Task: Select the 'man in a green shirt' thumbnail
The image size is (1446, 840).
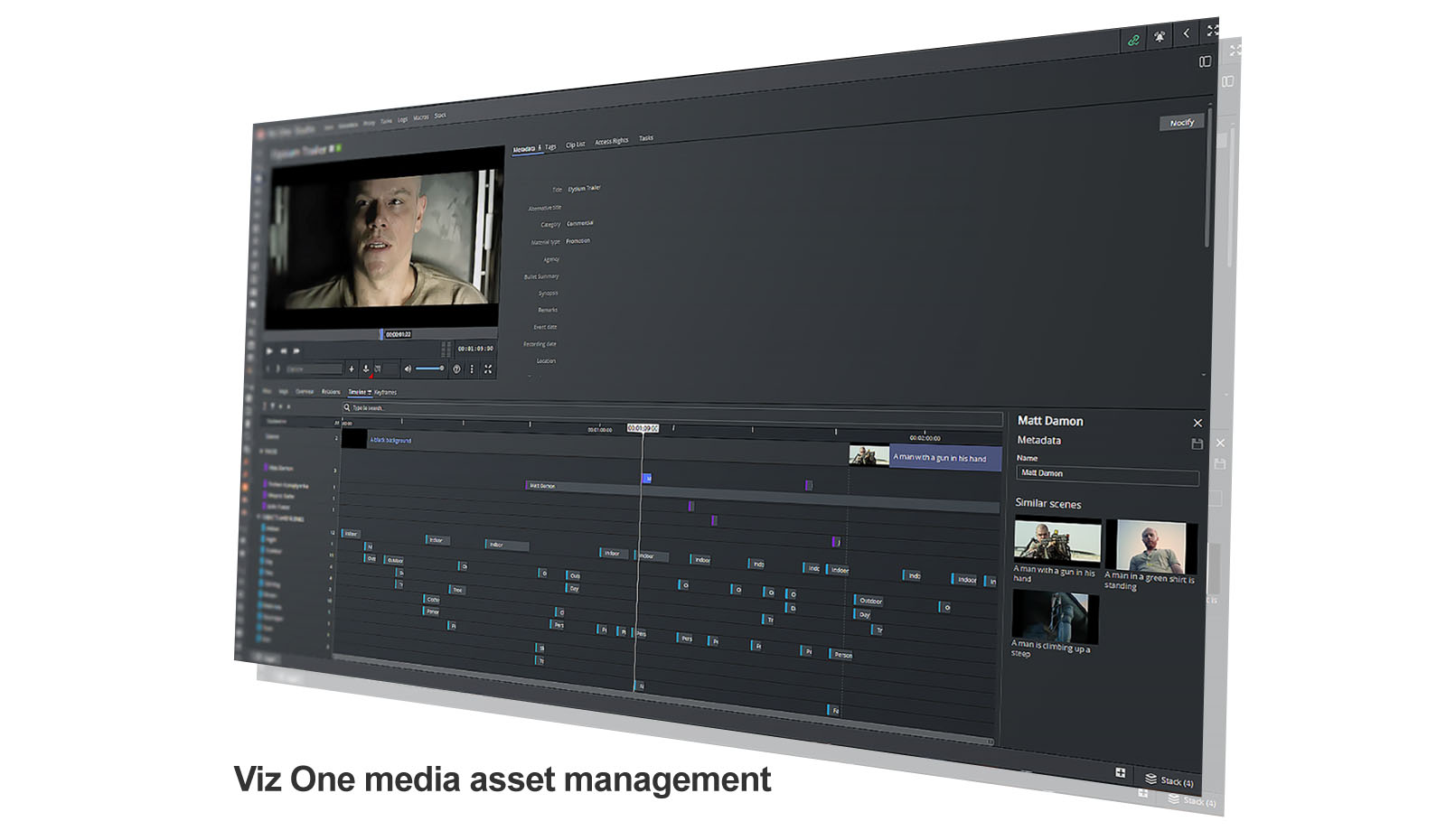Action: [x=1150, y=546]
